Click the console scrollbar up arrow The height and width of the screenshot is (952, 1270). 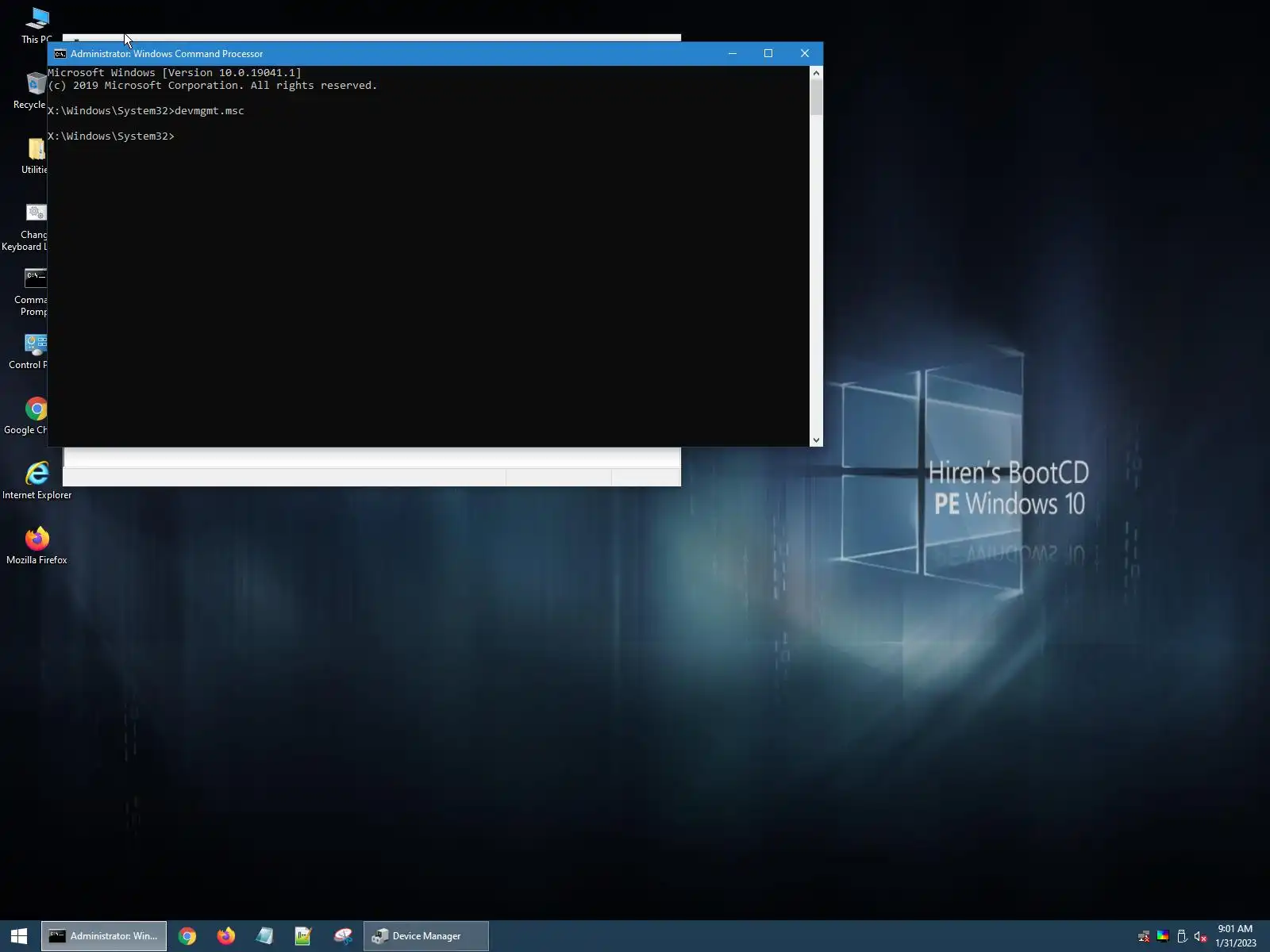(x=816, y=73)
